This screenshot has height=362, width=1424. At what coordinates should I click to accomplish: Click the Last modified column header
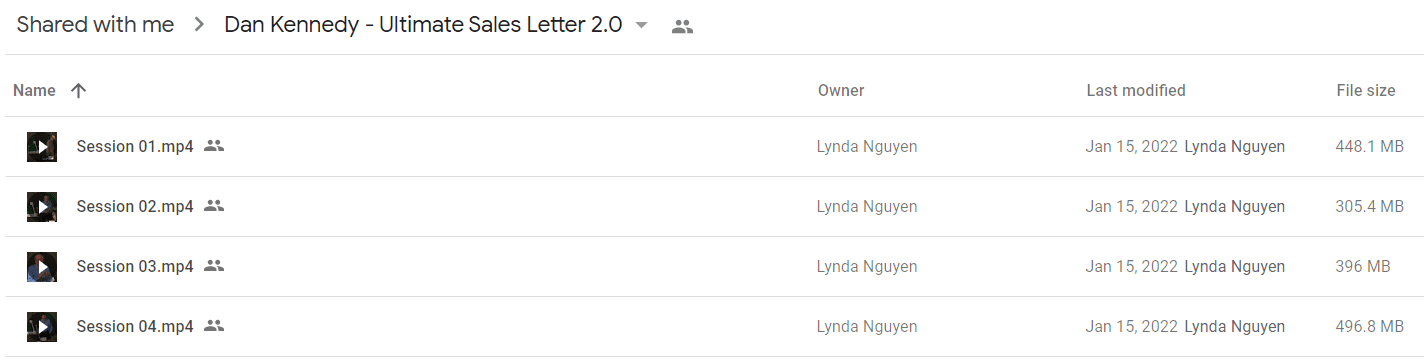click(1136, 90)
